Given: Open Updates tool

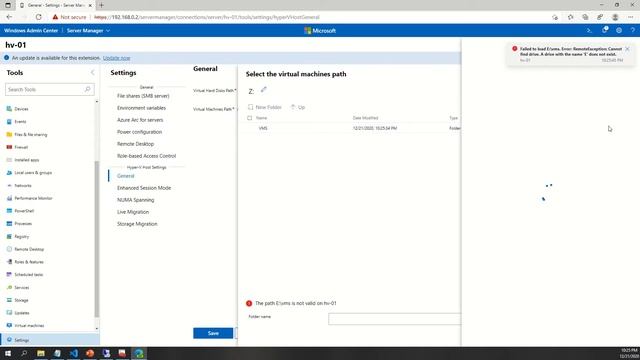Looking at the screenshot, I should point(22,313).
